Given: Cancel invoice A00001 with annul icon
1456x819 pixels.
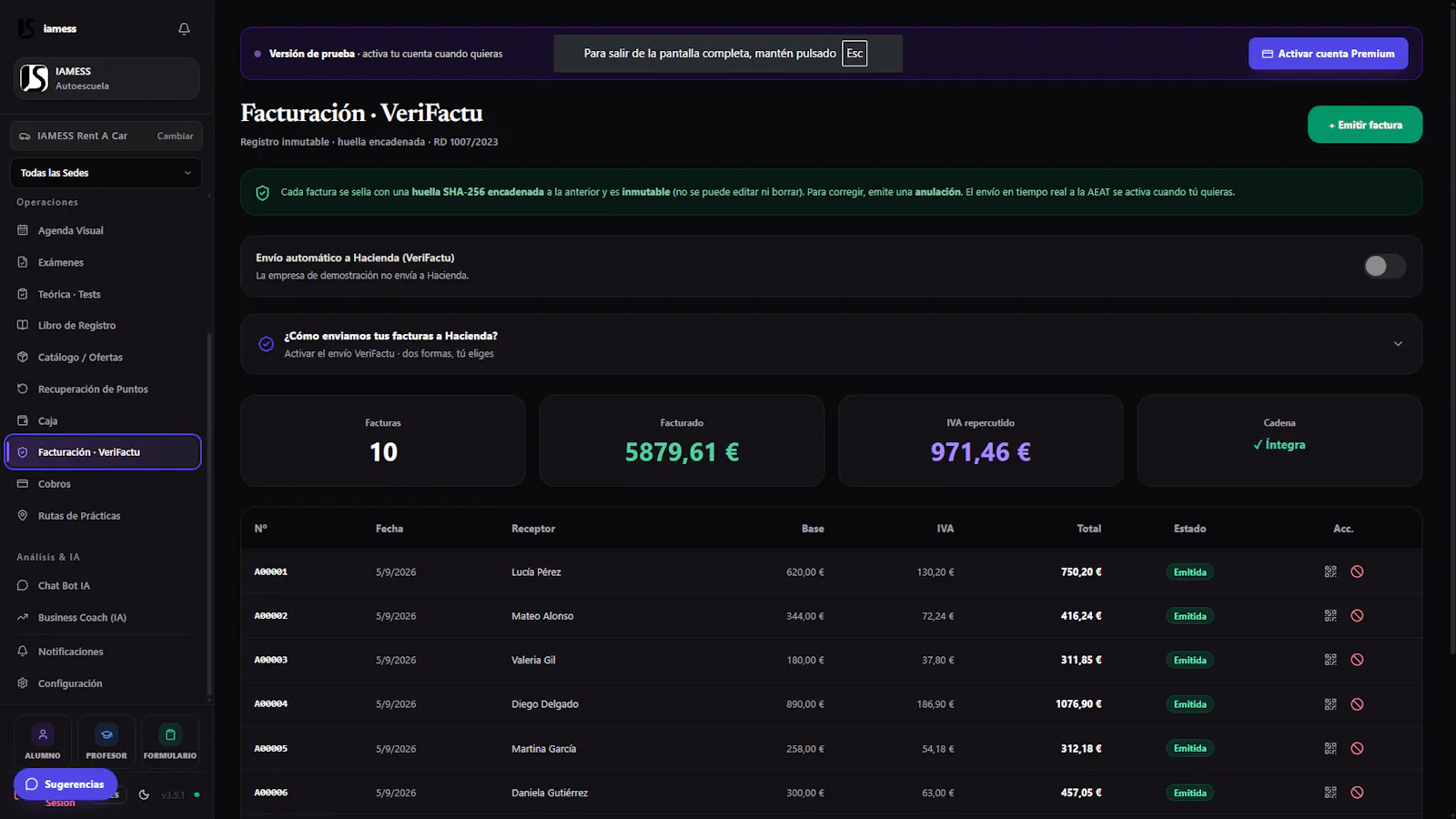Looking at the screenshot, I should click(x=1357, y=571).
